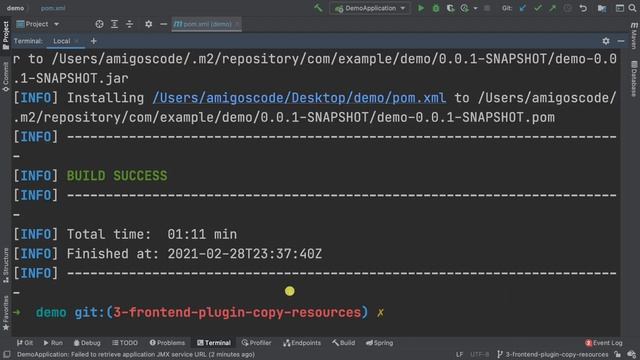Open the DemoApplication run configuration dropdown

pyautogui.click(x=370, y=8)
